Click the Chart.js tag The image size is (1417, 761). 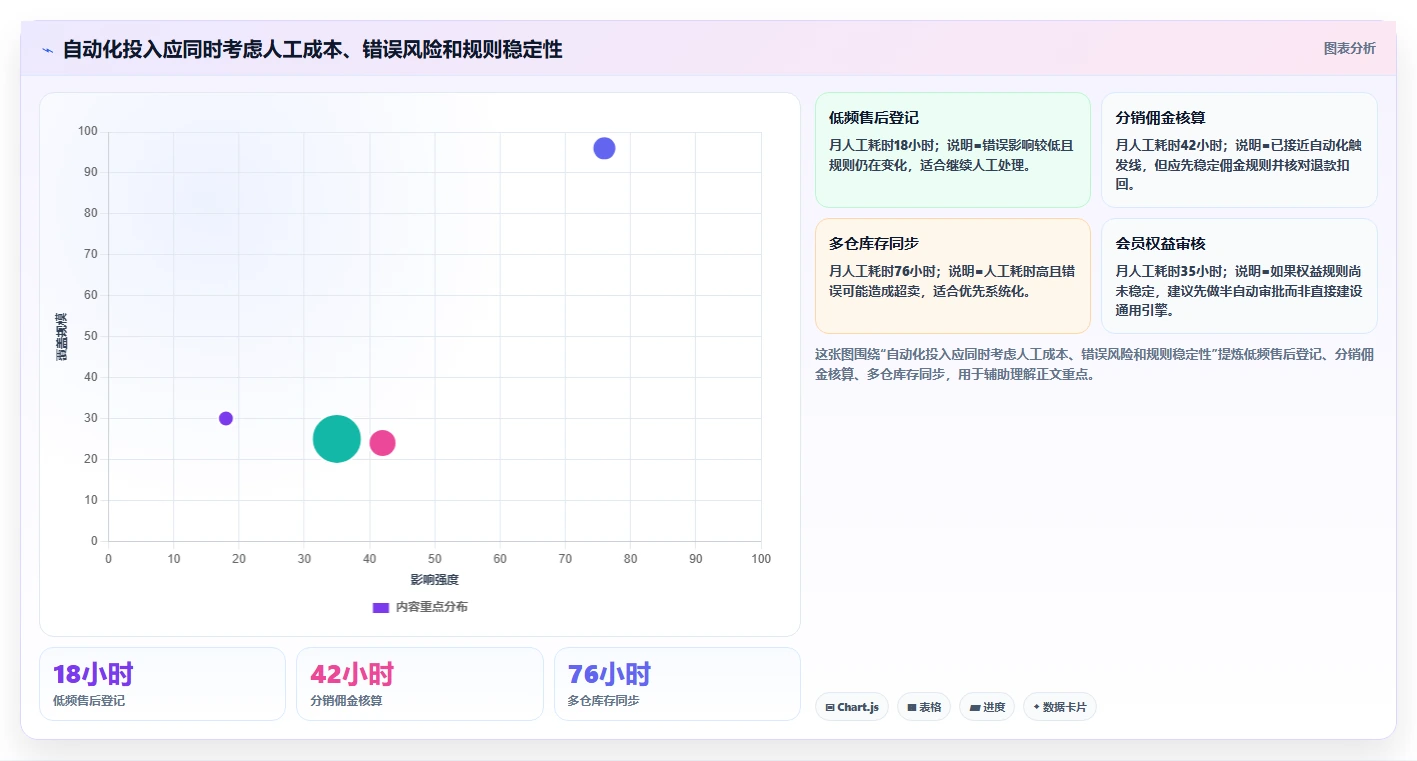click(852, 707)
